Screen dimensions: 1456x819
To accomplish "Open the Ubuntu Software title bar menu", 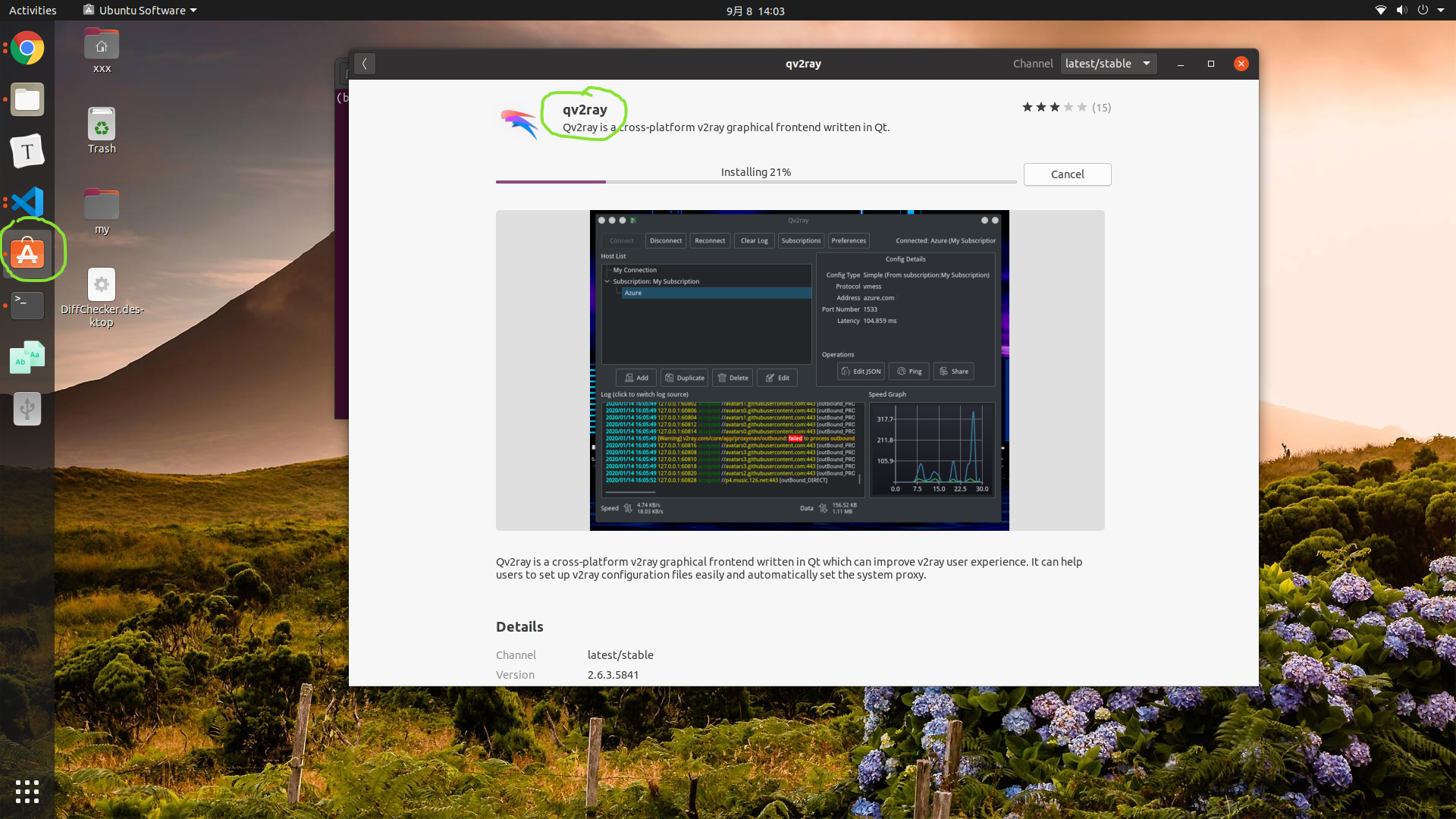I will 139,10.
